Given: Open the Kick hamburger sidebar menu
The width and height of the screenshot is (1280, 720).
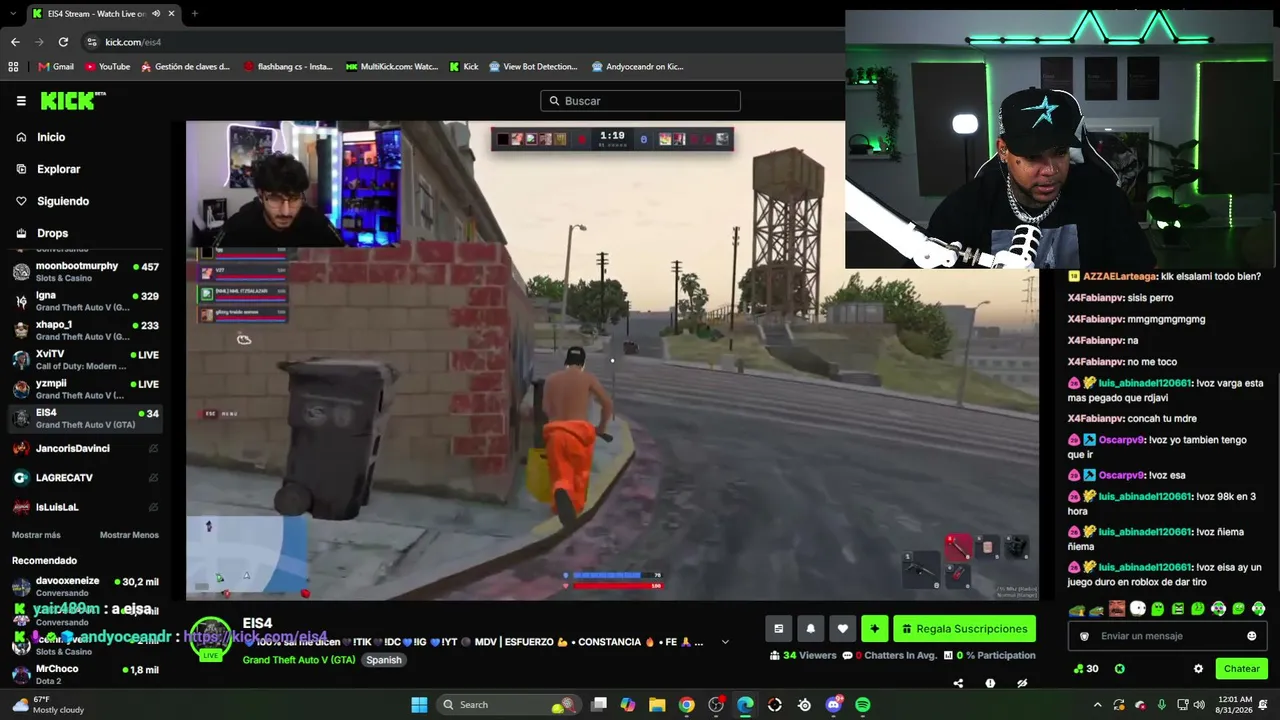Looking at the screenshot, I should pyautogui.click(x=21, y=101).
